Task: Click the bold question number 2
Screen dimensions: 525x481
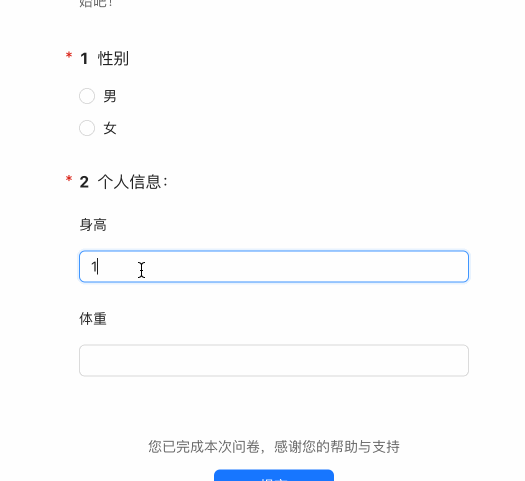Action: point(84,182)
